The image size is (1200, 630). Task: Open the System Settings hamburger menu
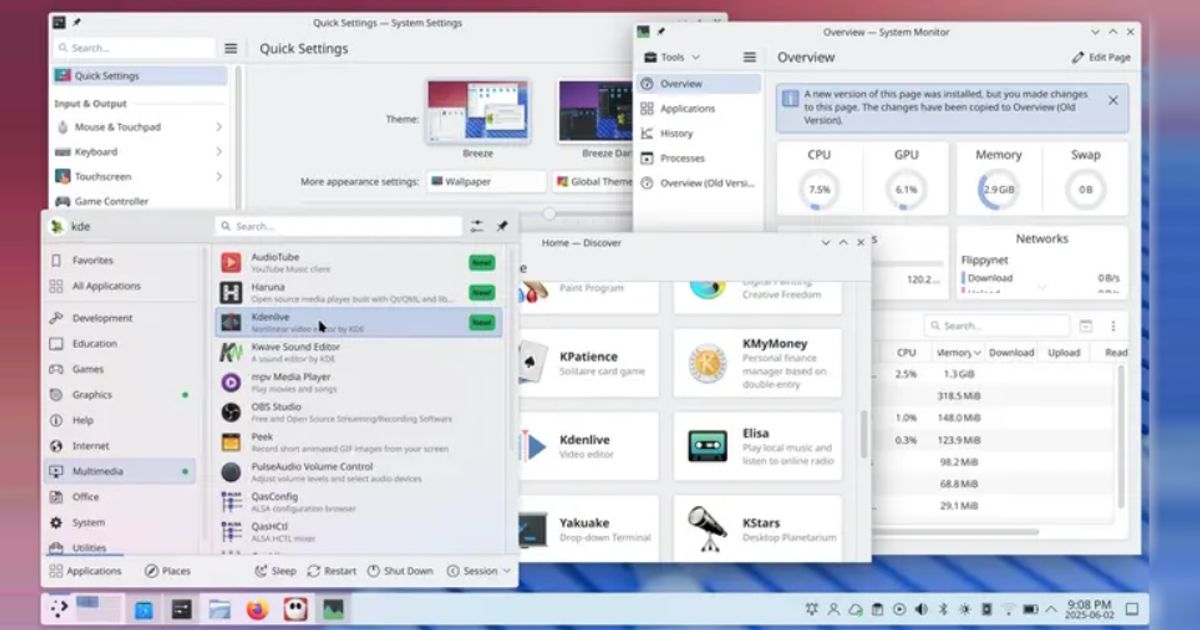pyautogui.click(x=231, y=48)
